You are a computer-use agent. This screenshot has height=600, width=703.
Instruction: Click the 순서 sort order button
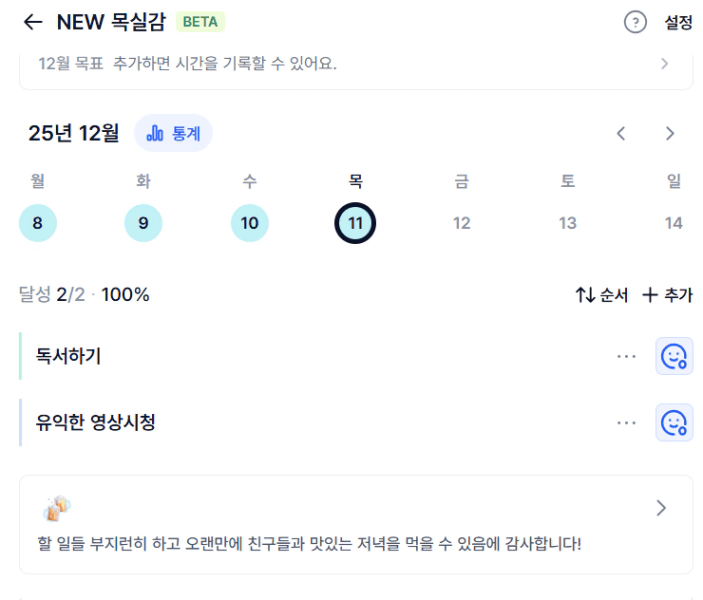pyautogui.click(x=601, y=295)
